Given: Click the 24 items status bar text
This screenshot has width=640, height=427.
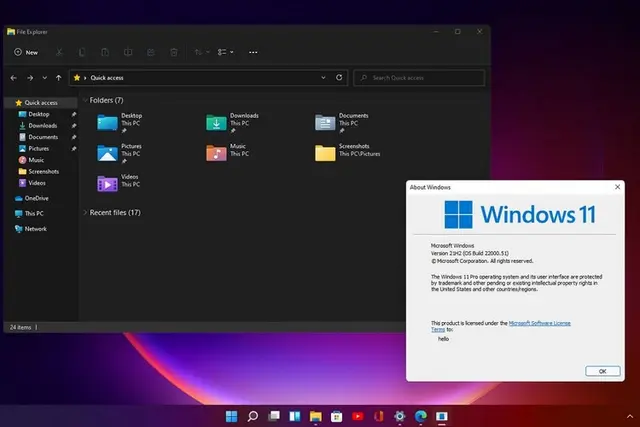Looking at the screenshot, I should click(x=20, y=327).
